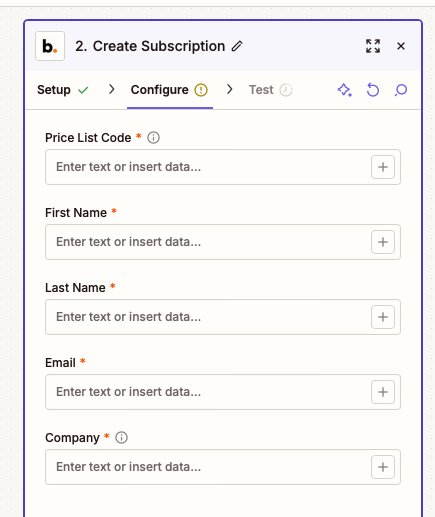Click the Configure warning status icon

tap(201, 90)
